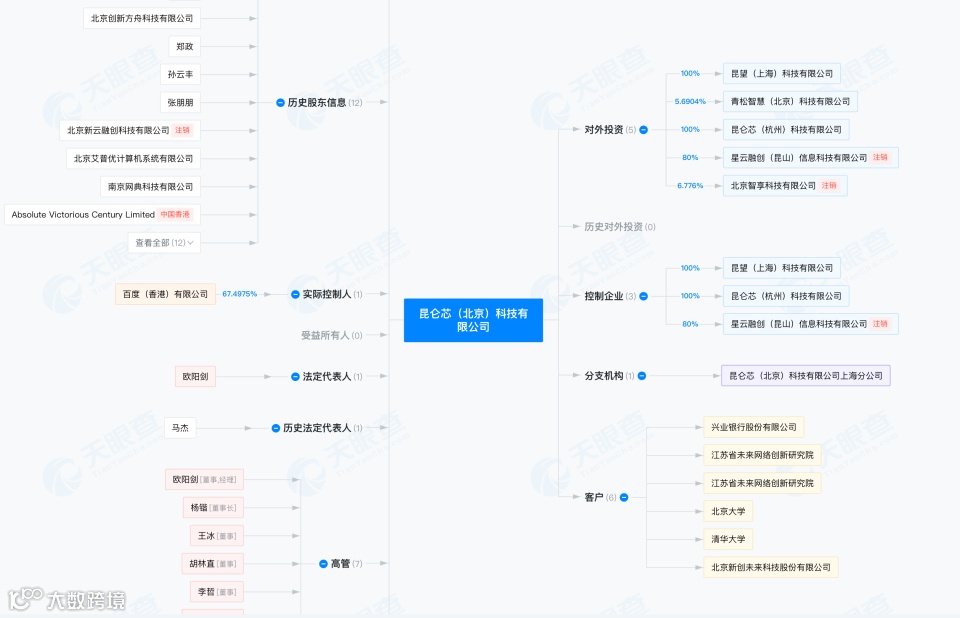Expand 查看全部 (12) shareholders list

[x=164, y=243]
